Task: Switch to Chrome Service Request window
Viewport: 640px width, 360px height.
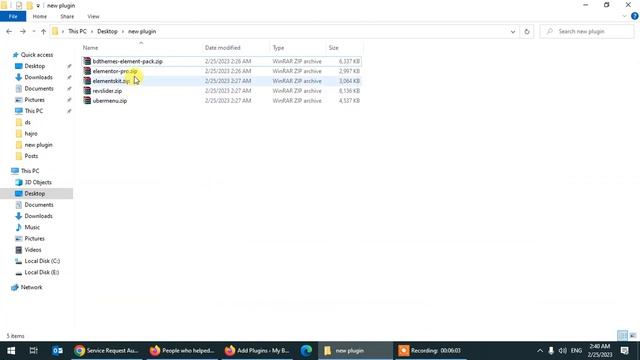Action: click(x=107, y=351)
